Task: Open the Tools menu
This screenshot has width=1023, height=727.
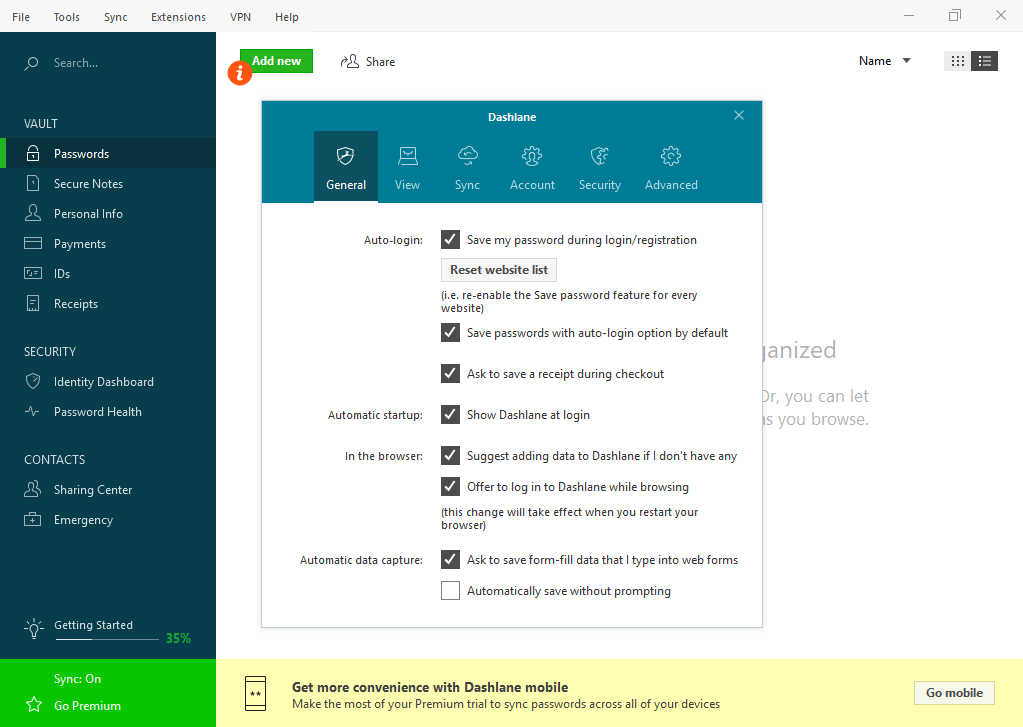Action: 67,17
